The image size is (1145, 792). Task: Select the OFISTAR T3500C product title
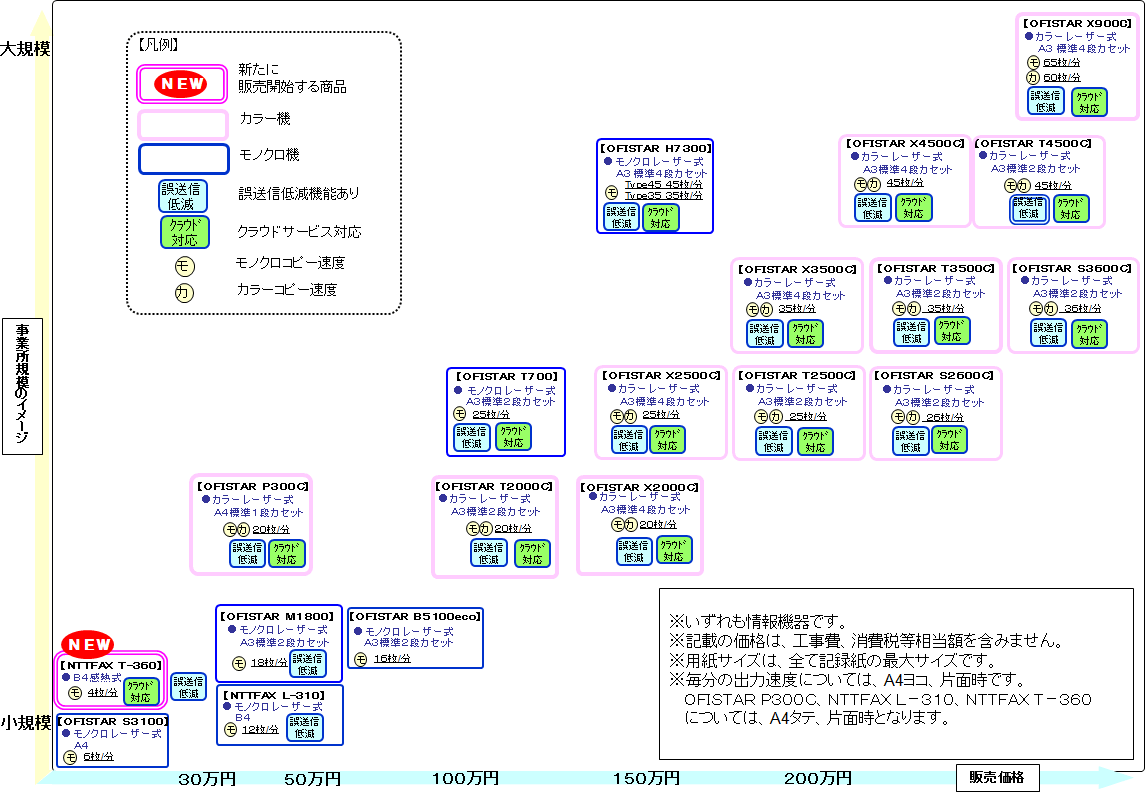click(935, 269)
